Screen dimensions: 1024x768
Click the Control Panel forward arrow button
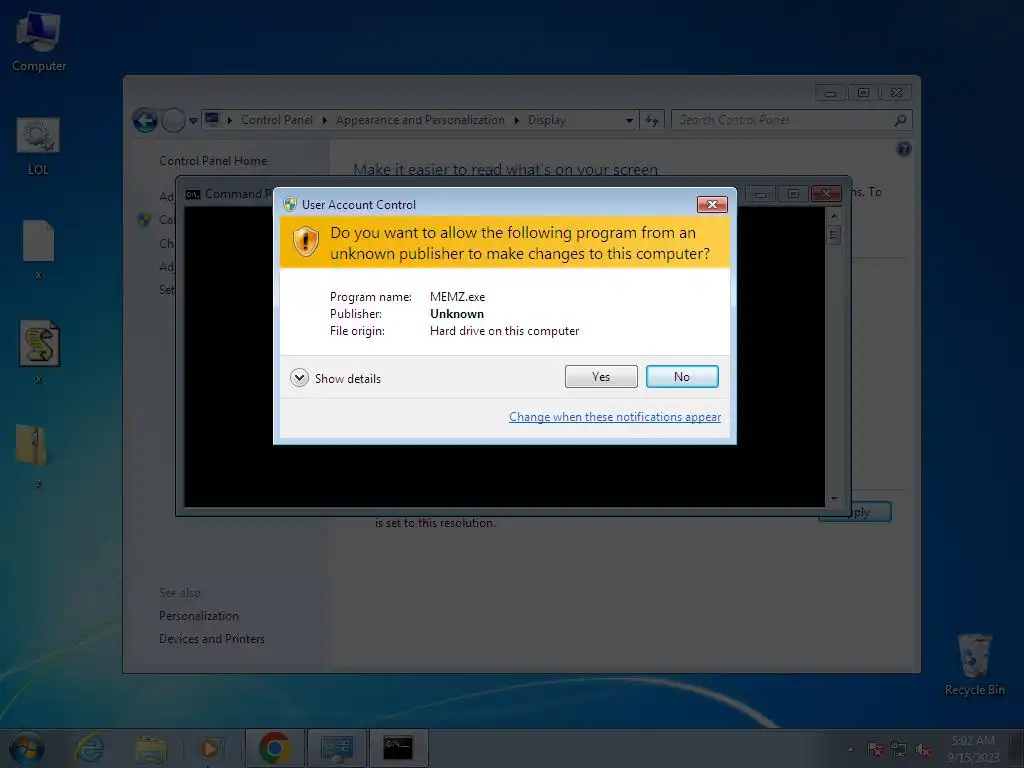[173, 120]
